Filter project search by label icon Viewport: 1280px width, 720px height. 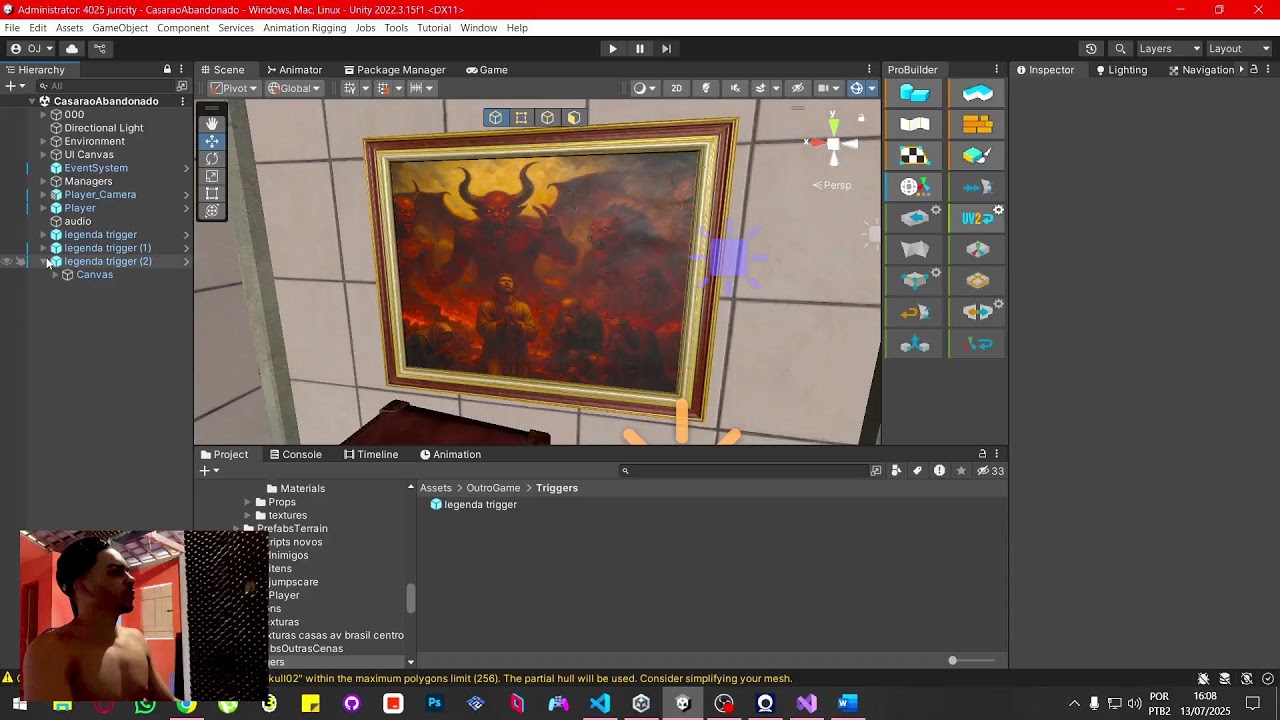[917, 471]
